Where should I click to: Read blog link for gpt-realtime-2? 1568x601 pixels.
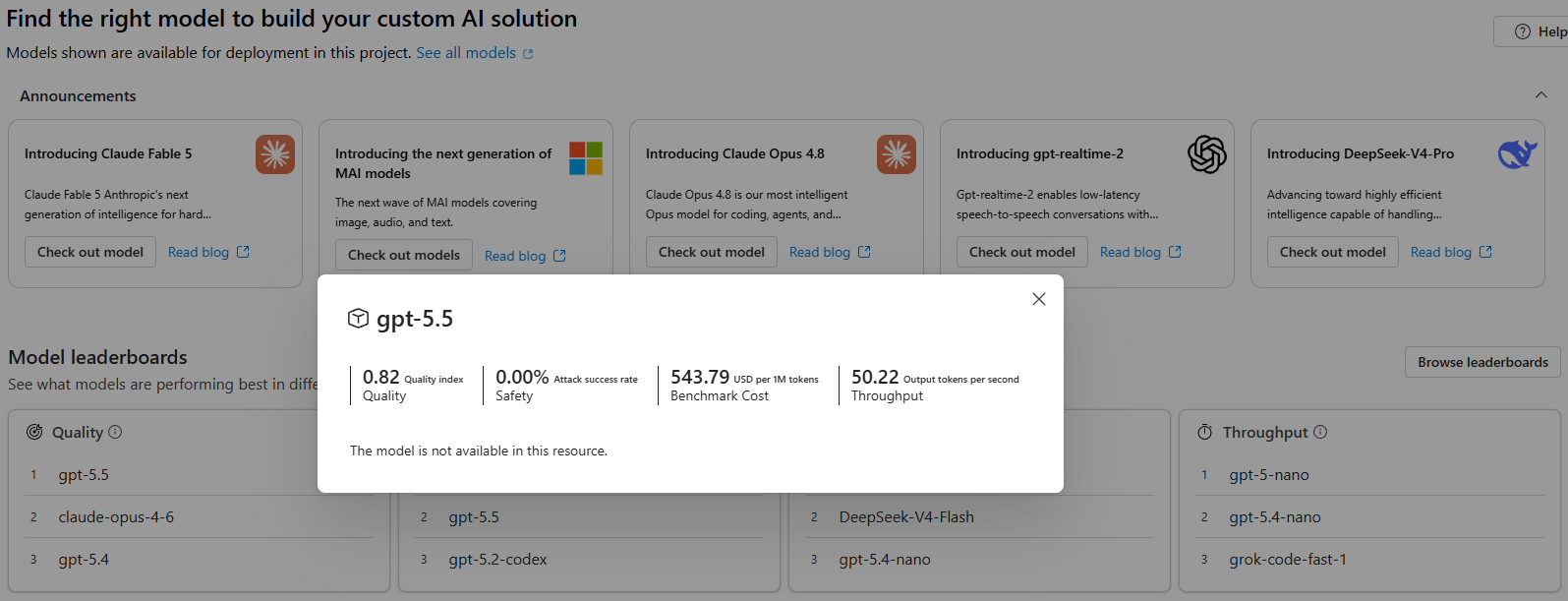[x=1131, y=252]
